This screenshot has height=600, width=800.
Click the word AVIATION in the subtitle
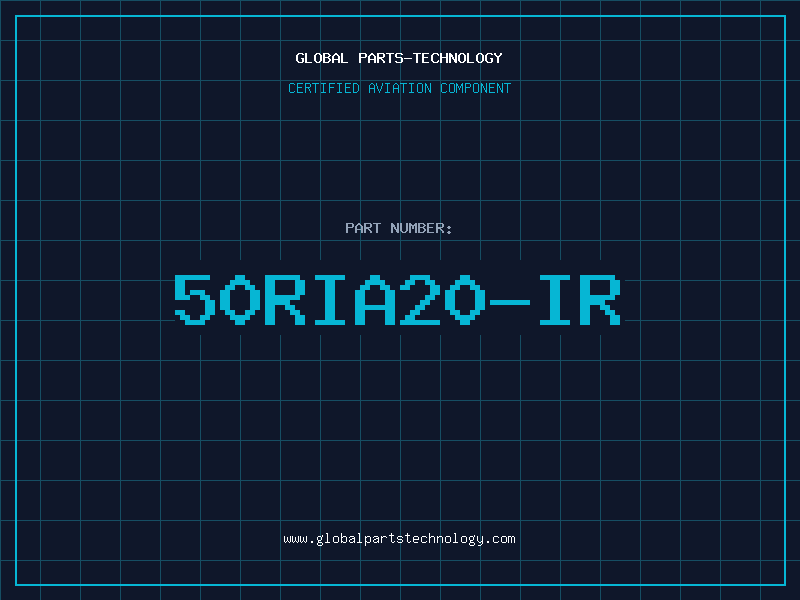[x=400, y=88]
